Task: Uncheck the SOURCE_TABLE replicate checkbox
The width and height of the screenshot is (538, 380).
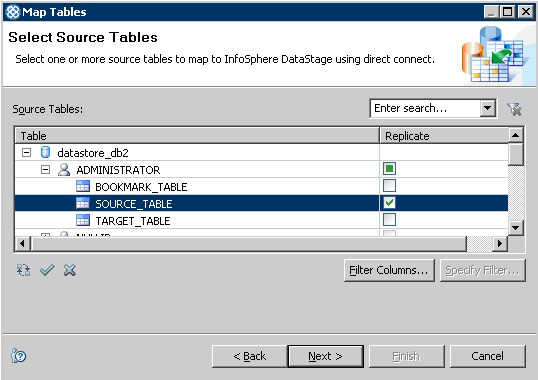Action: [389, 203]
